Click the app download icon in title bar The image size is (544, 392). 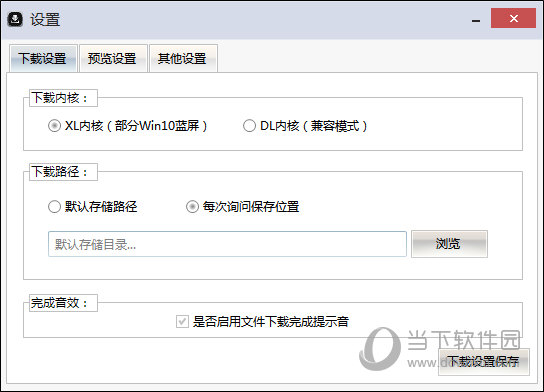[x=15, y=19]
